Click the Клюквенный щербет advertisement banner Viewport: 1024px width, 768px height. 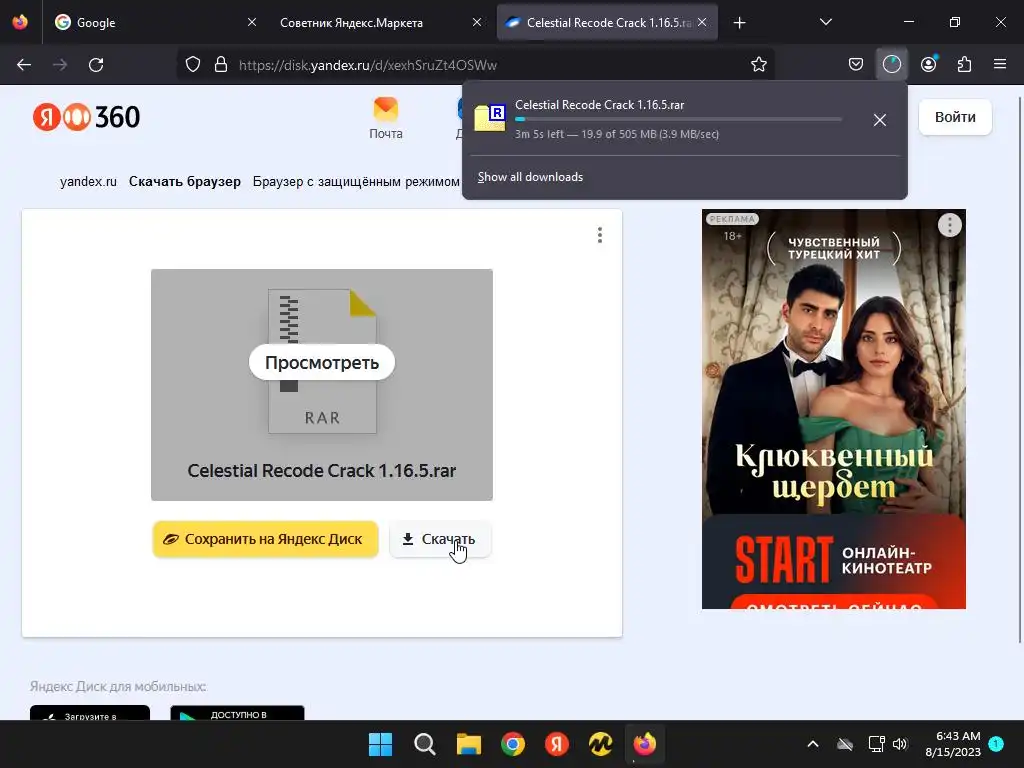coord(834,409)
